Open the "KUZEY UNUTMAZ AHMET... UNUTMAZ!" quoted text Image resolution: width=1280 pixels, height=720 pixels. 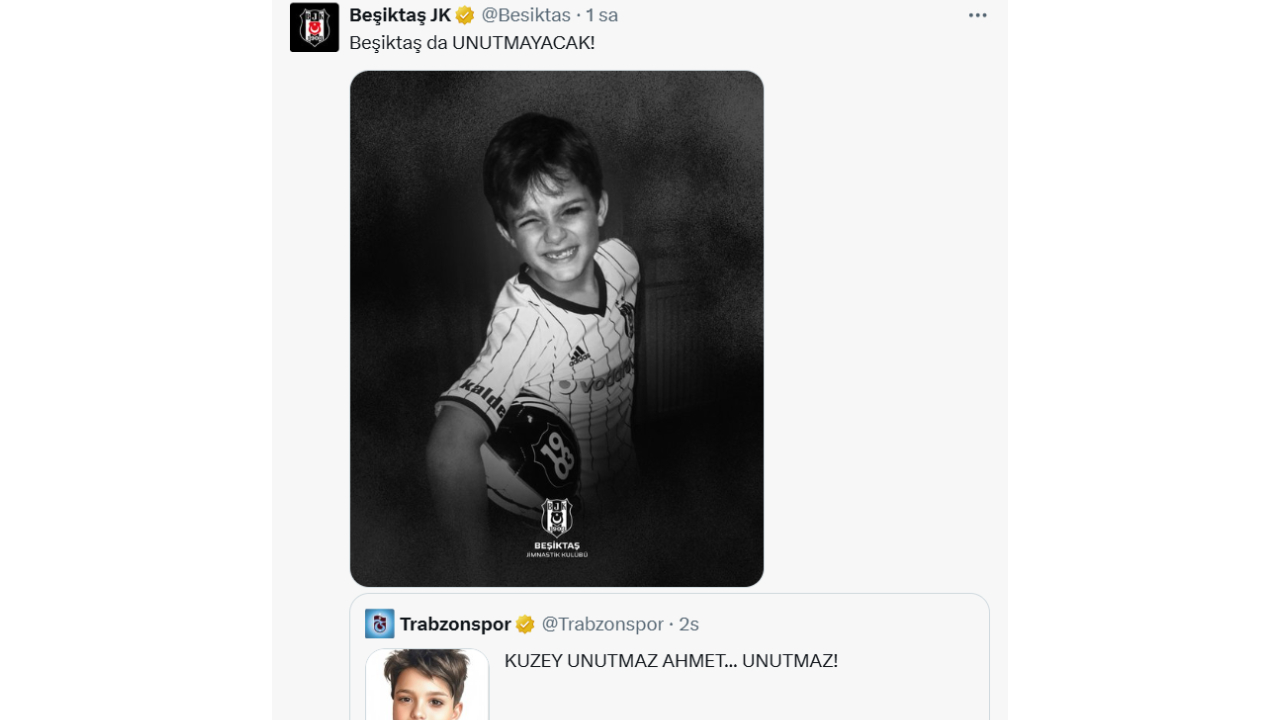(x=671, y=661)
